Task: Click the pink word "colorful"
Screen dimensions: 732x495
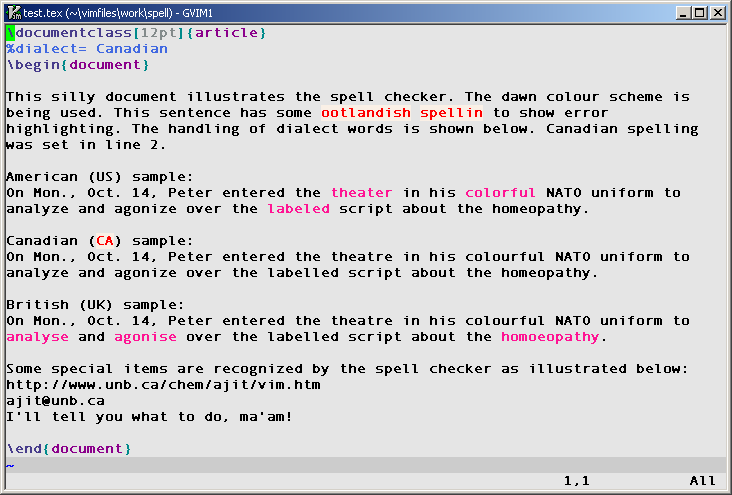Action: click(501, 193)
